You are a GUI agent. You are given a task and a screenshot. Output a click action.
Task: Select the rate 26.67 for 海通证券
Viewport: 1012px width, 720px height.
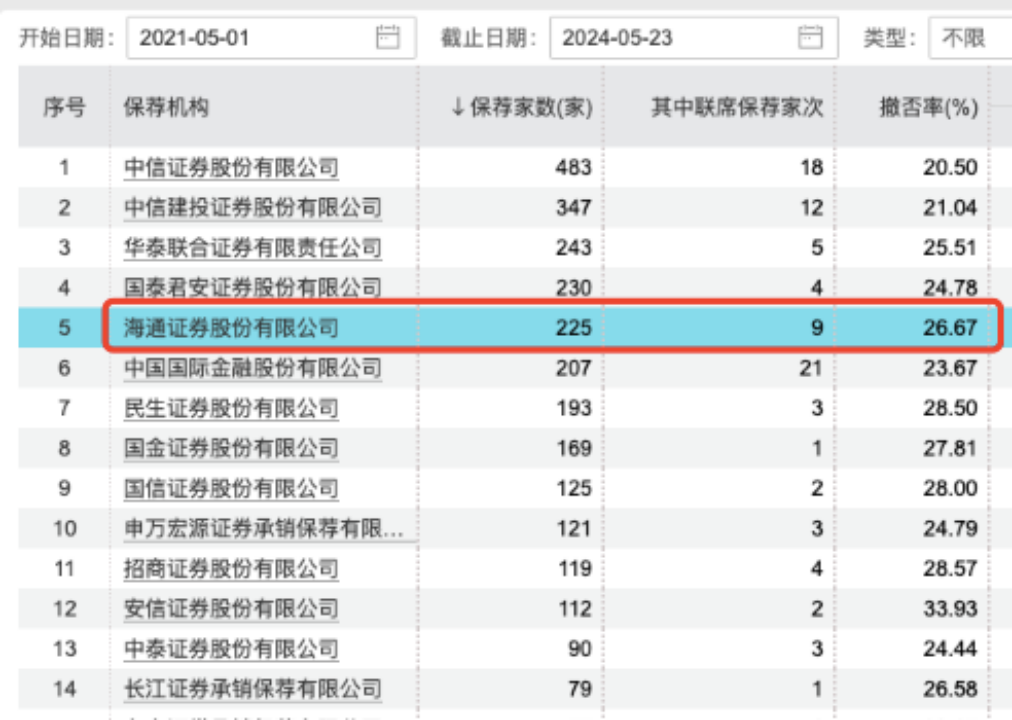[x=950, y=328]
